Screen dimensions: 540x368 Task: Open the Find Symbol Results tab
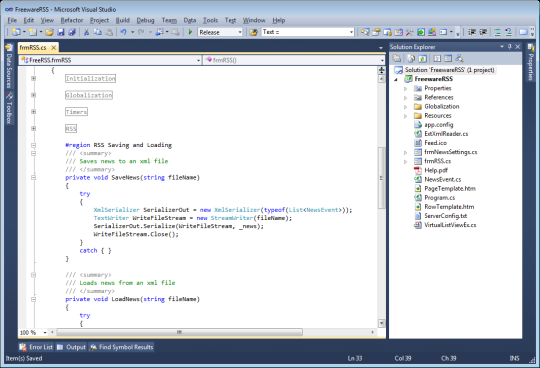tap(121, 347)
